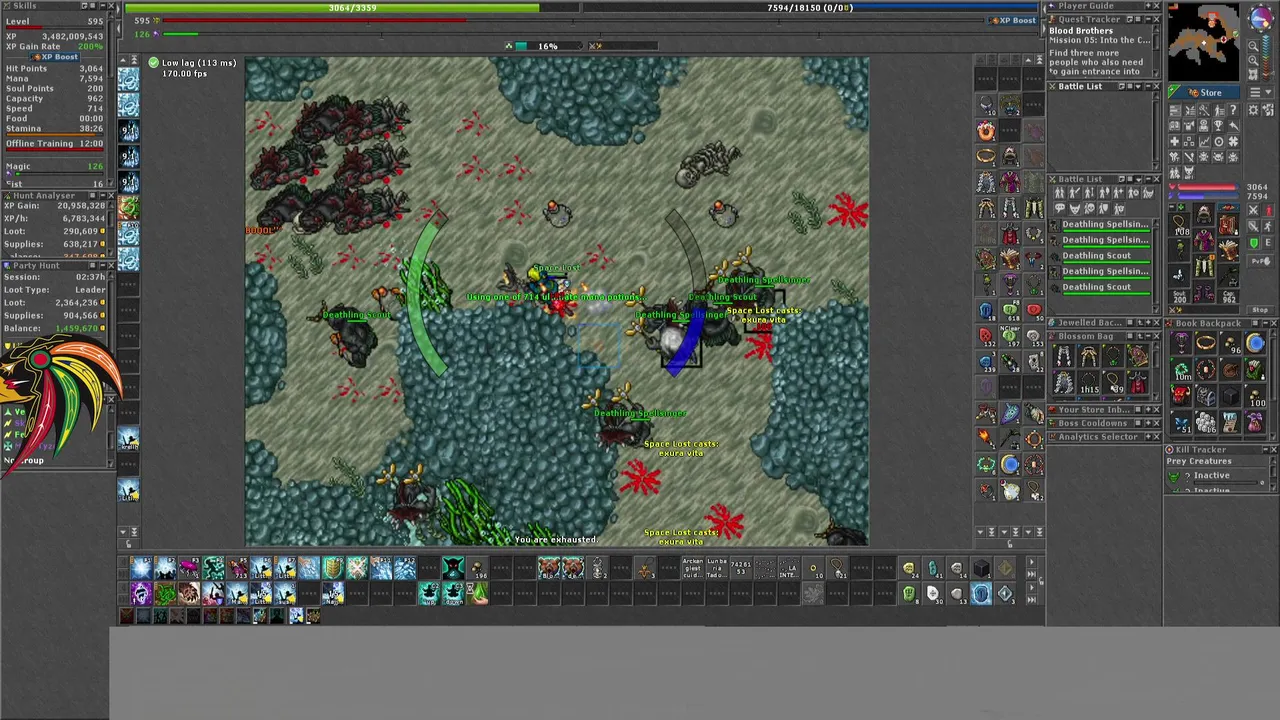Viewport: 1280px width, 720px height.
Task: Toggle the green shield secure mode button
Action: 1254,243
